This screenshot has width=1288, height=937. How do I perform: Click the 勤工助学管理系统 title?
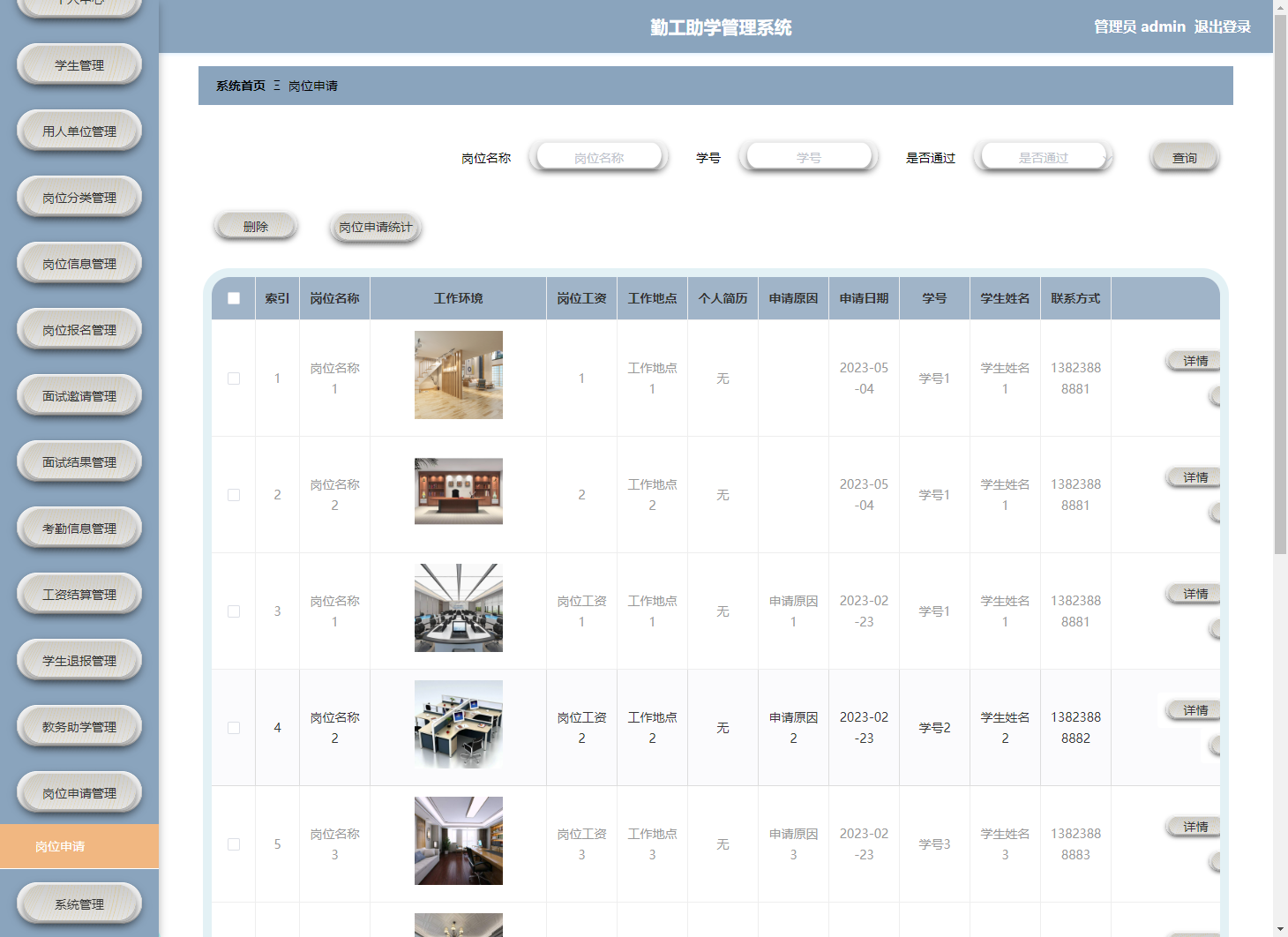(721, 27)
